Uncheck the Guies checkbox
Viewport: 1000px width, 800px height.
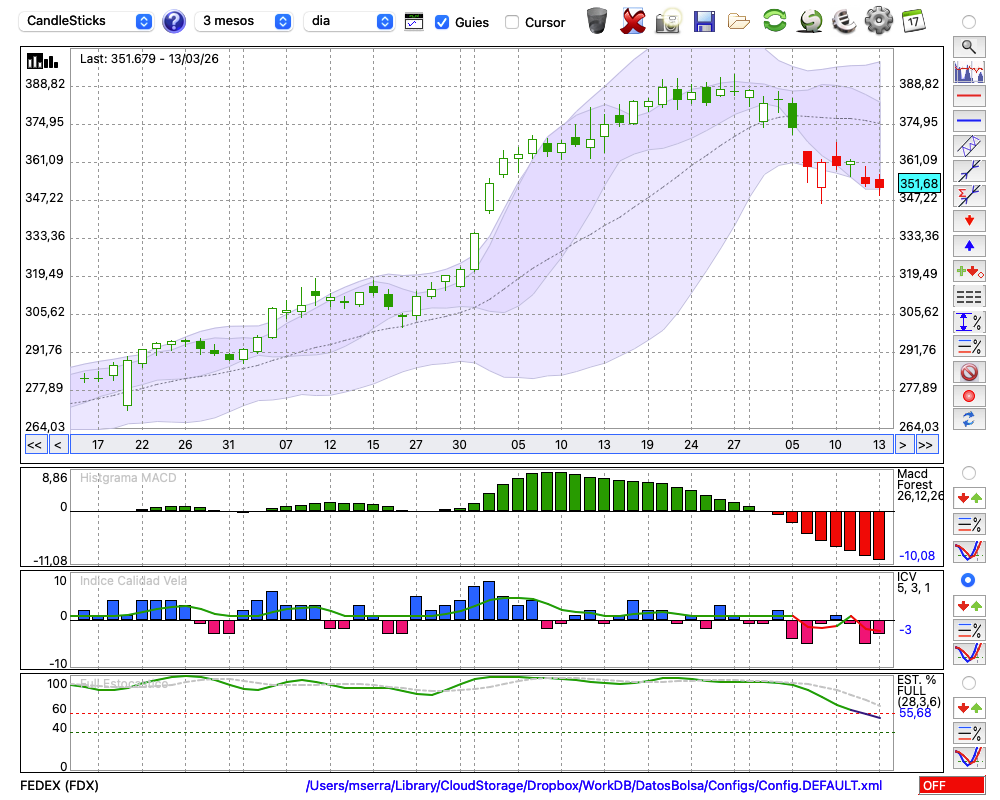click(442, 22)
